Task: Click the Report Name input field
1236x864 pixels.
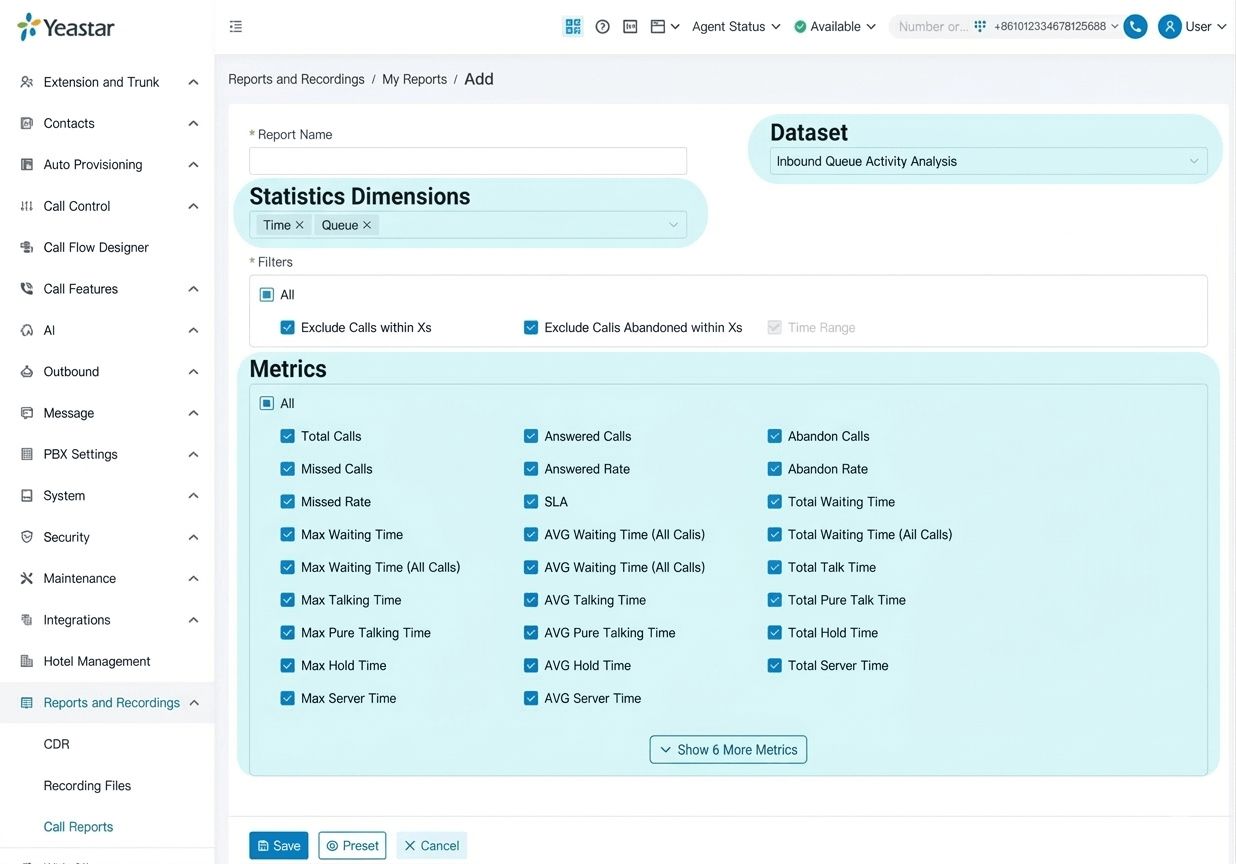Action: coord(467,161)
